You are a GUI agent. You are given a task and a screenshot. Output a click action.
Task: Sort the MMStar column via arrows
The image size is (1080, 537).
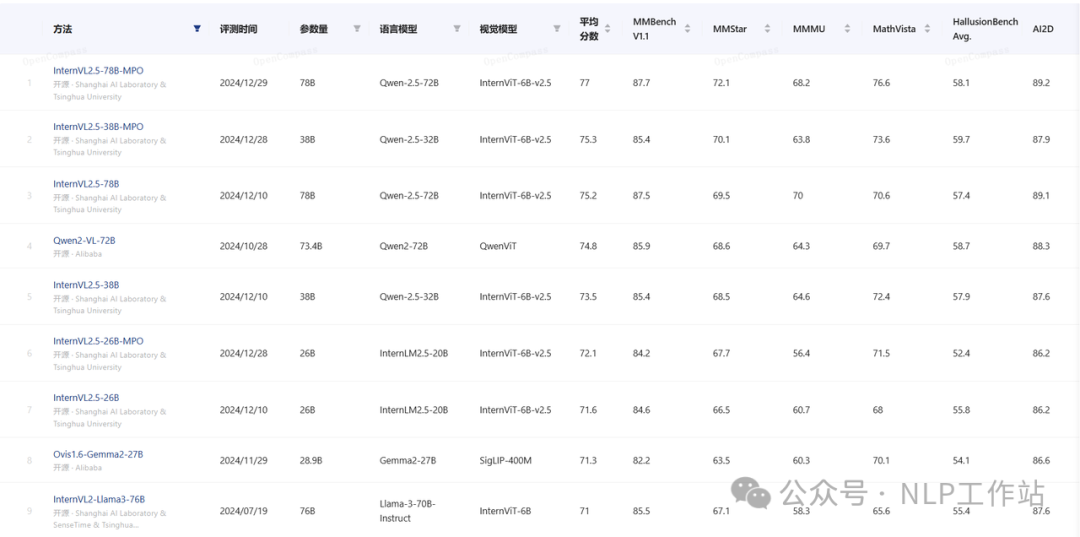point(767,29)
